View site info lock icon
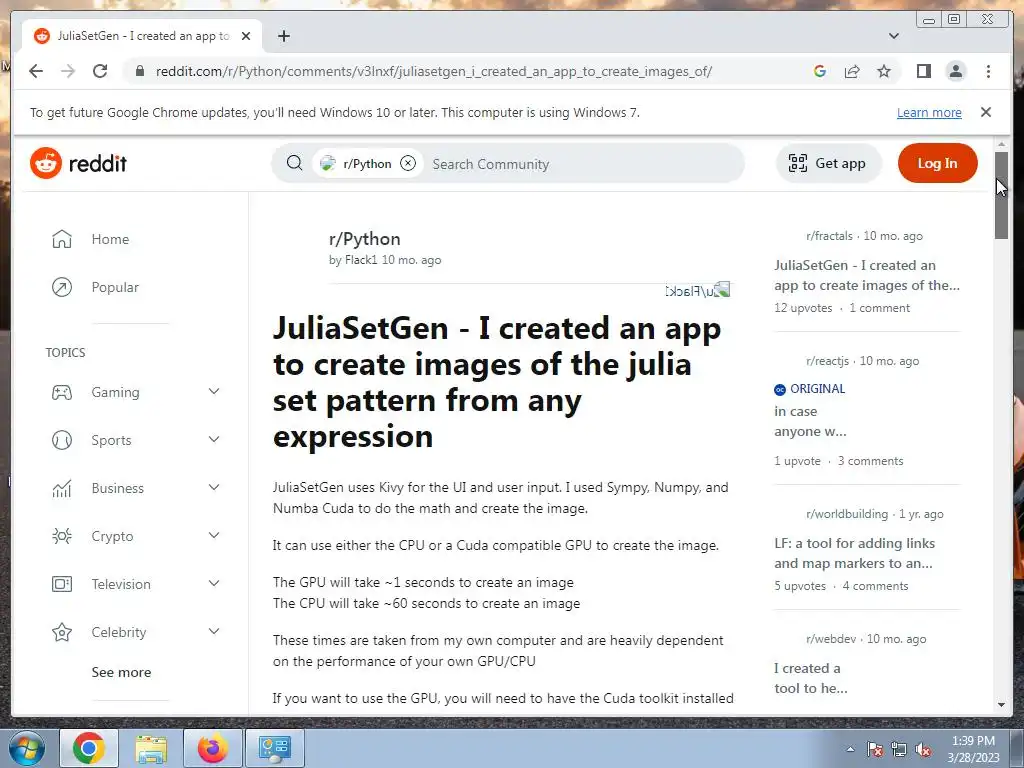The height and width of the screenshot is (768, 1024). [x=139, y=71]
